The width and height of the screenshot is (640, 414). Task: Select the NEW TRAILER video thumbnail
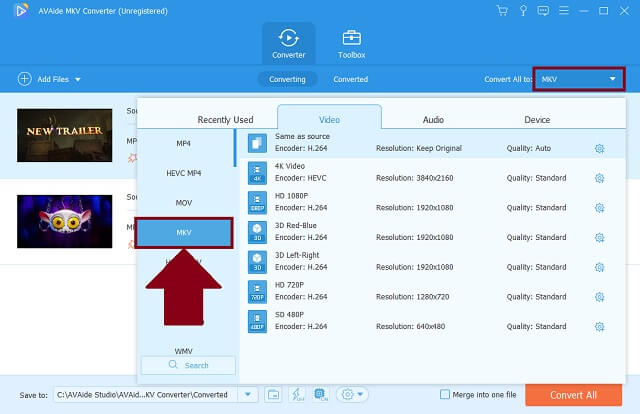64,135
